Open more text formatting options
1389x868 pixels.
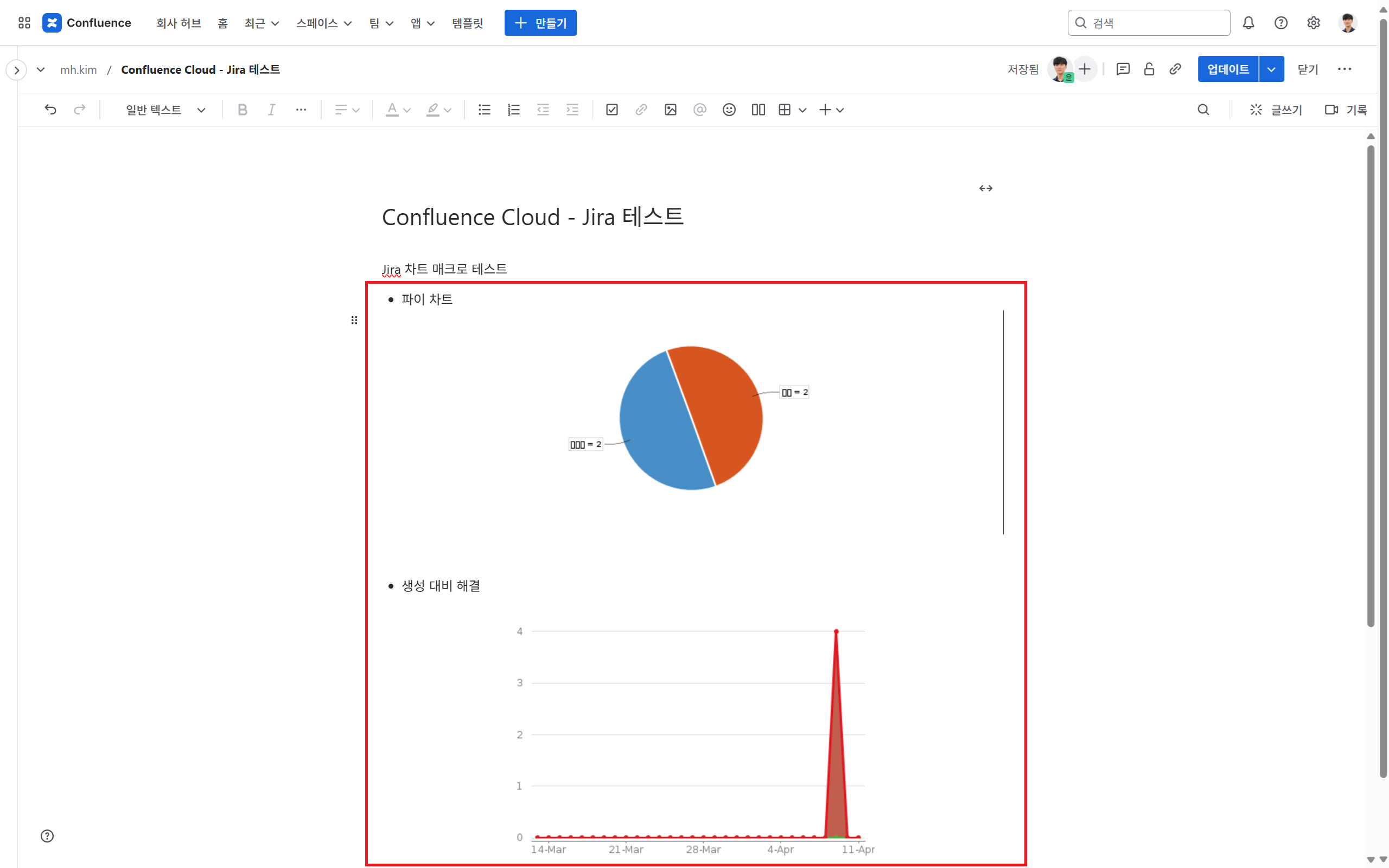(x=301, y=110)
